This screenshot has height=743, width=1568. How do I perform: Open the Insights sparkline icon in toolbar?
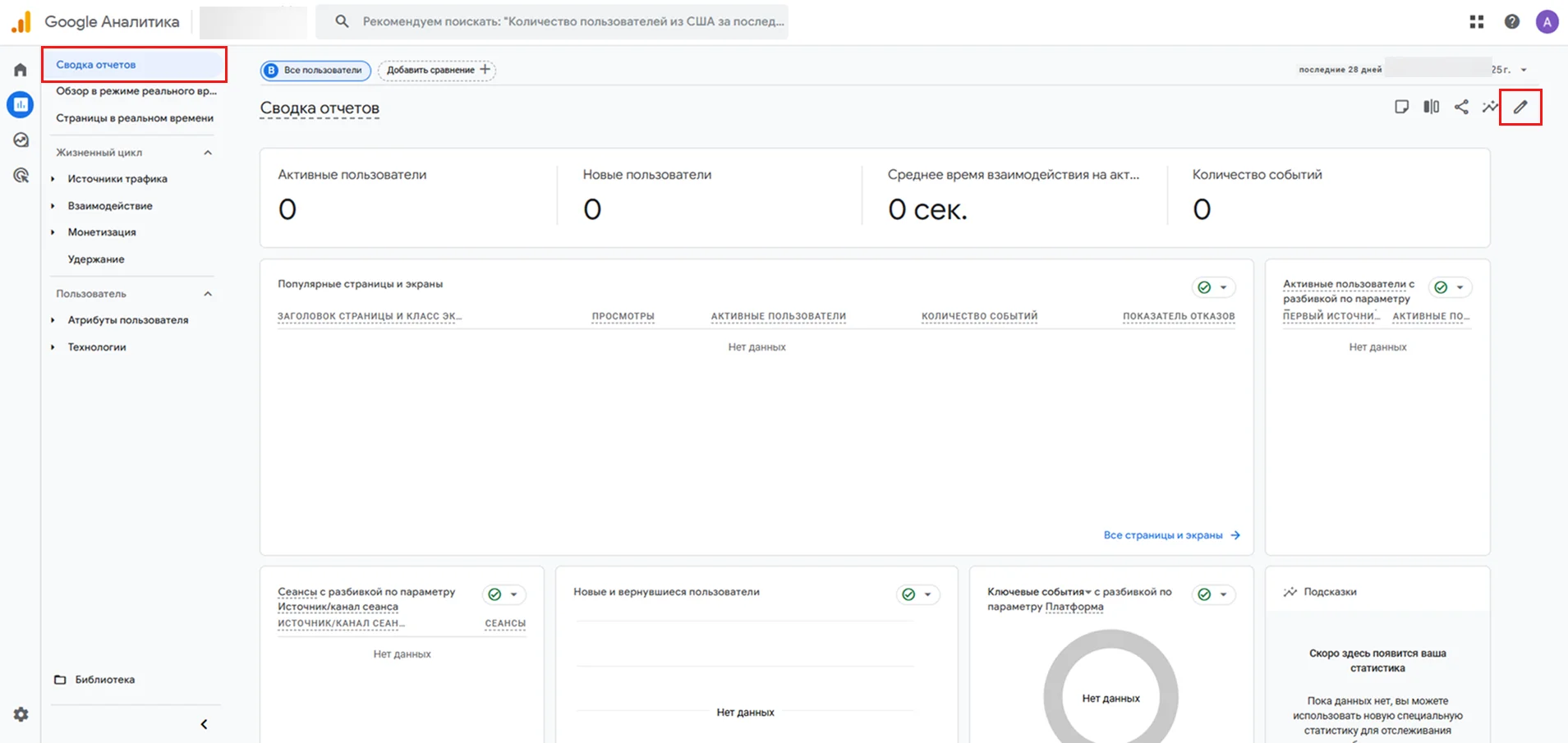(1490, 107)
